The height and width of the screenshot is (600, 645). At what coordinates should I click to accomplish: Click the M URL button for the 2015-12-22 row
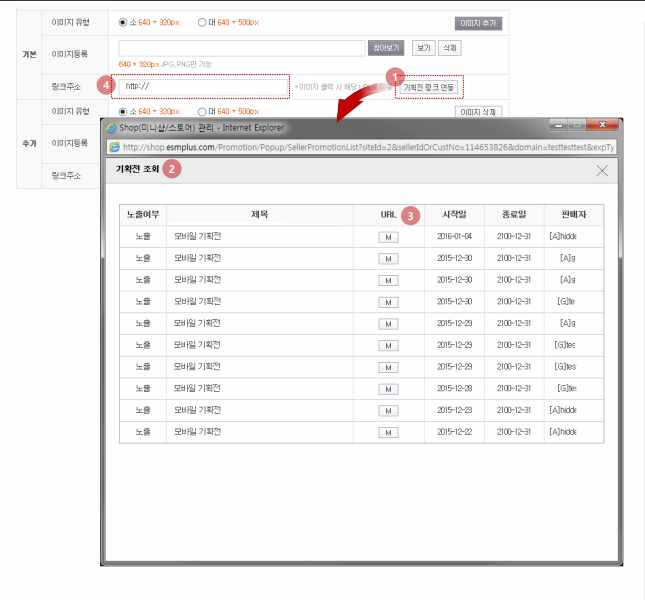[388, 433]
